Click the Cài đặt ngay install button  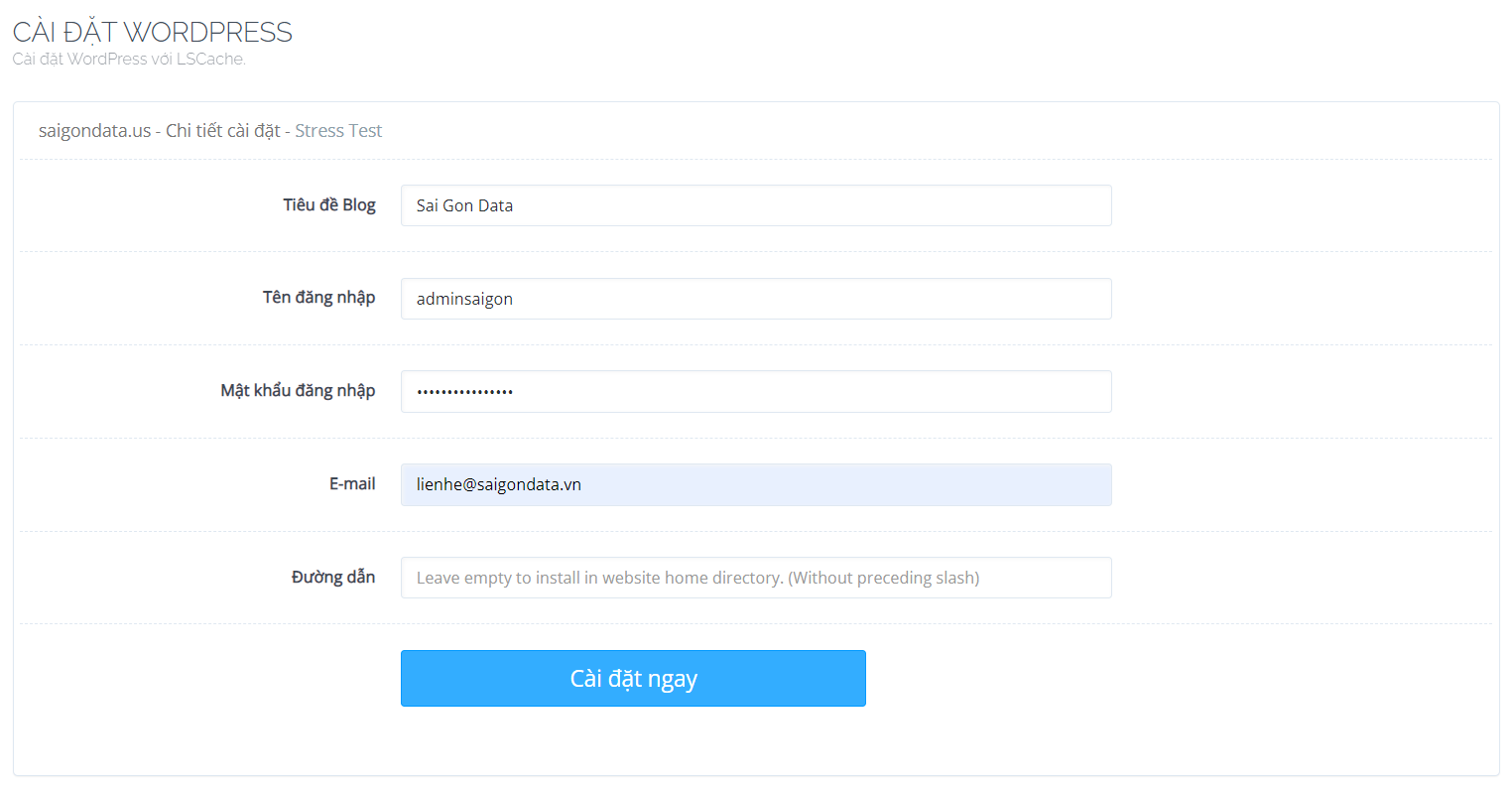pos(633,679)
